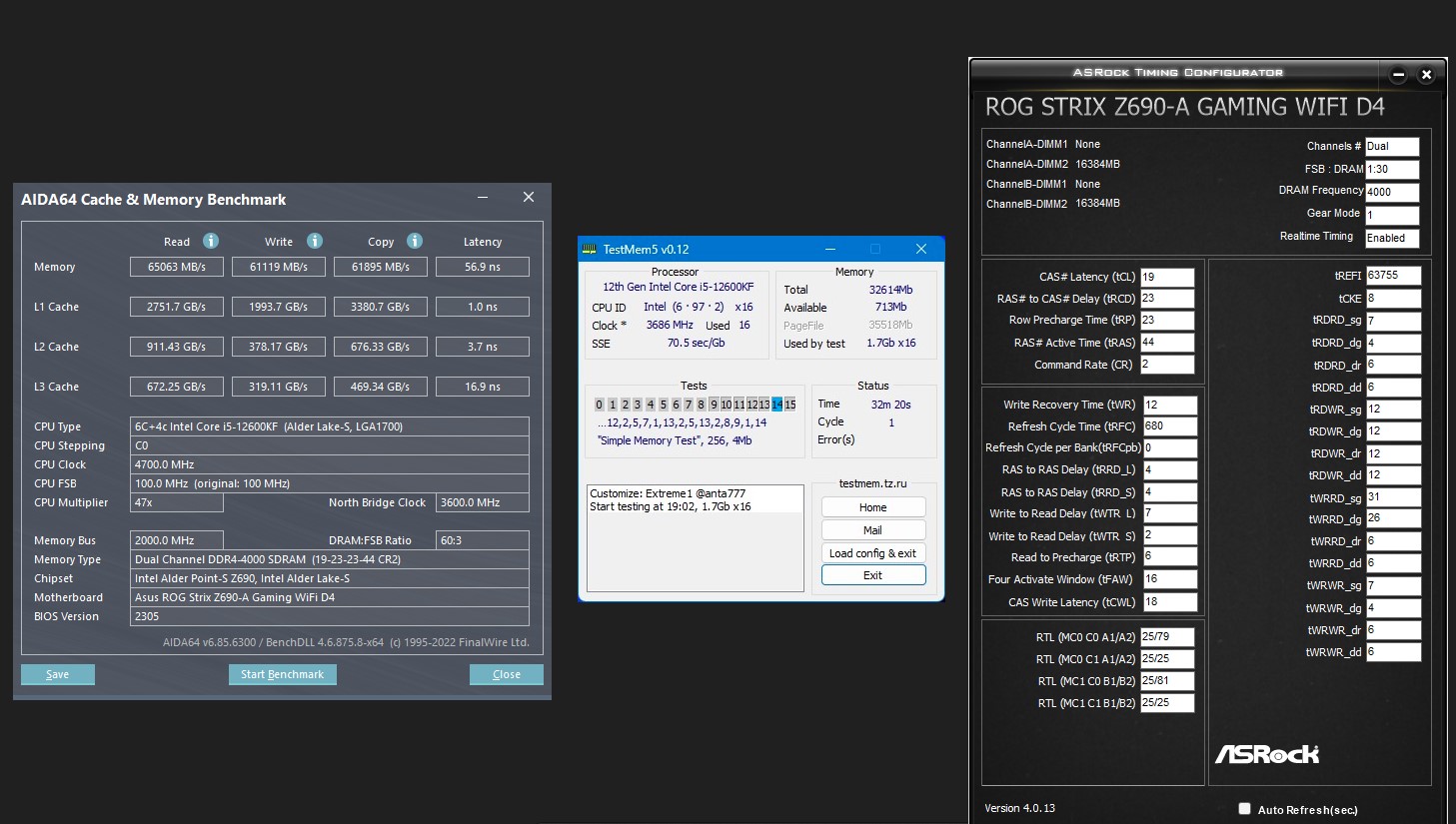
Task: Click the tCKE value field
Action: [1394, 299]
